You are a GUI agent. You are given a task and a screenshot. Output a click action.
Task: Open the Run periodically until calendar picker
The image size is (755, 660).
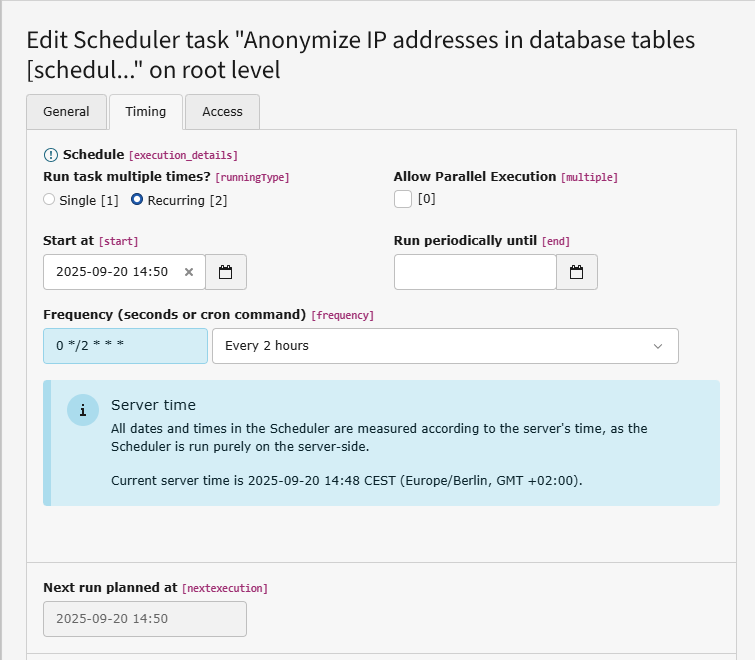pos(577,272)
